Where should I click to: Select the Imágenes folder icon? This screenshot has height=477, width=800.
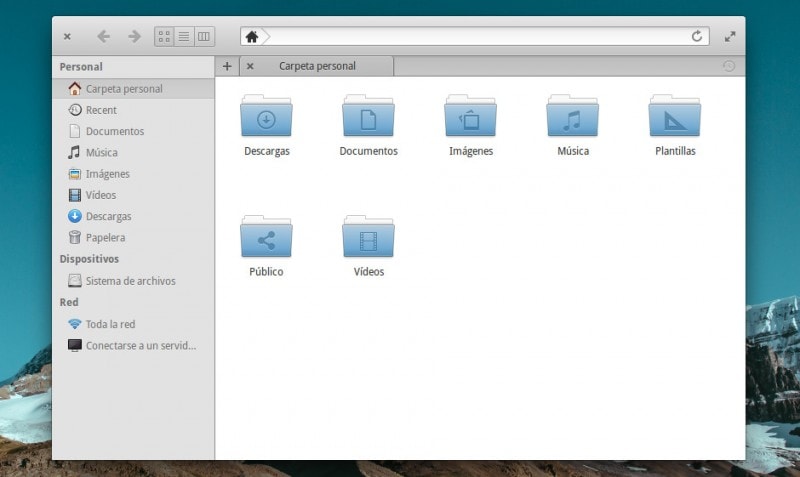[x=470, y=116]
